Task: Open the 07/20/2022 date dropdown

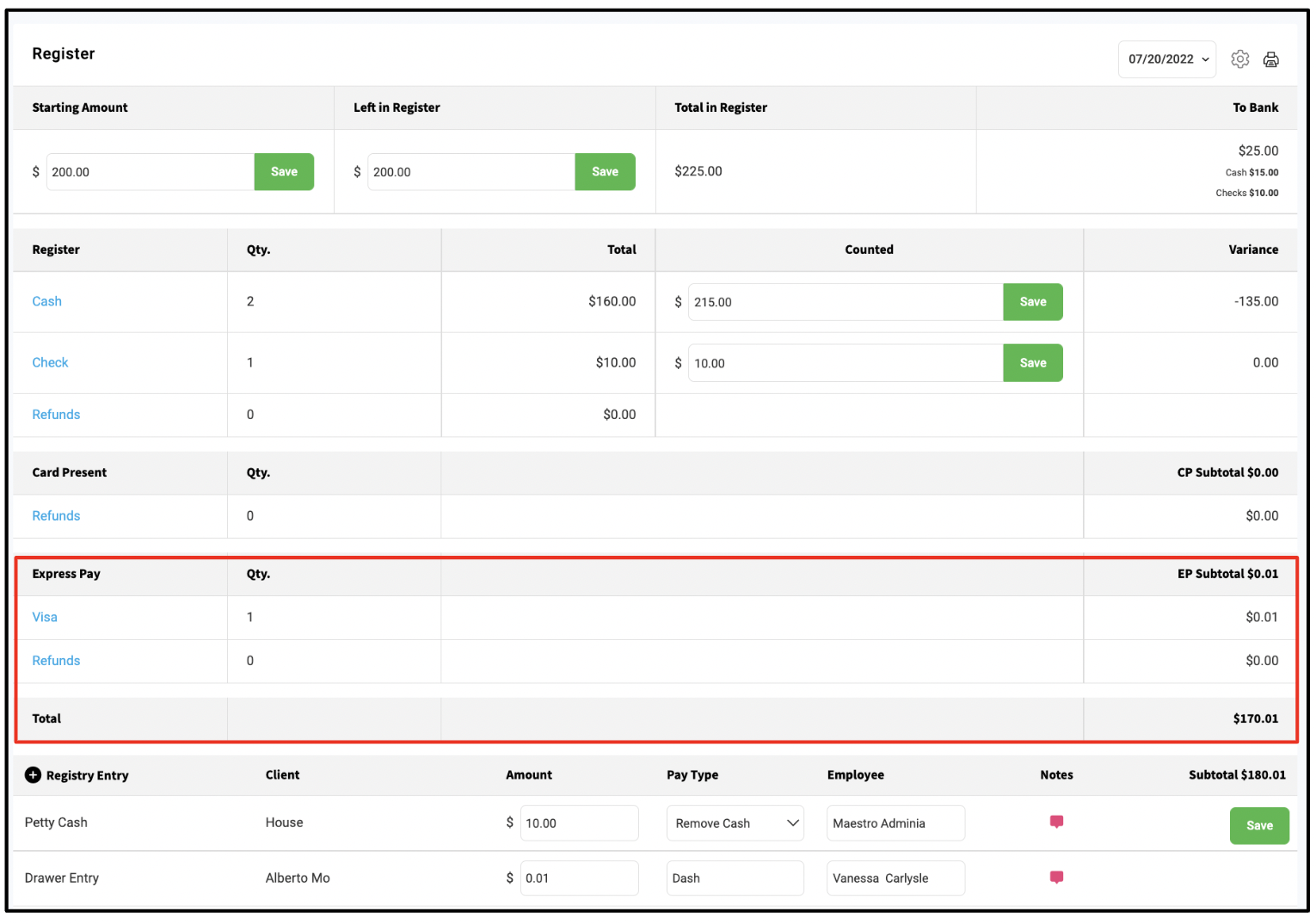Action: 1166,59
